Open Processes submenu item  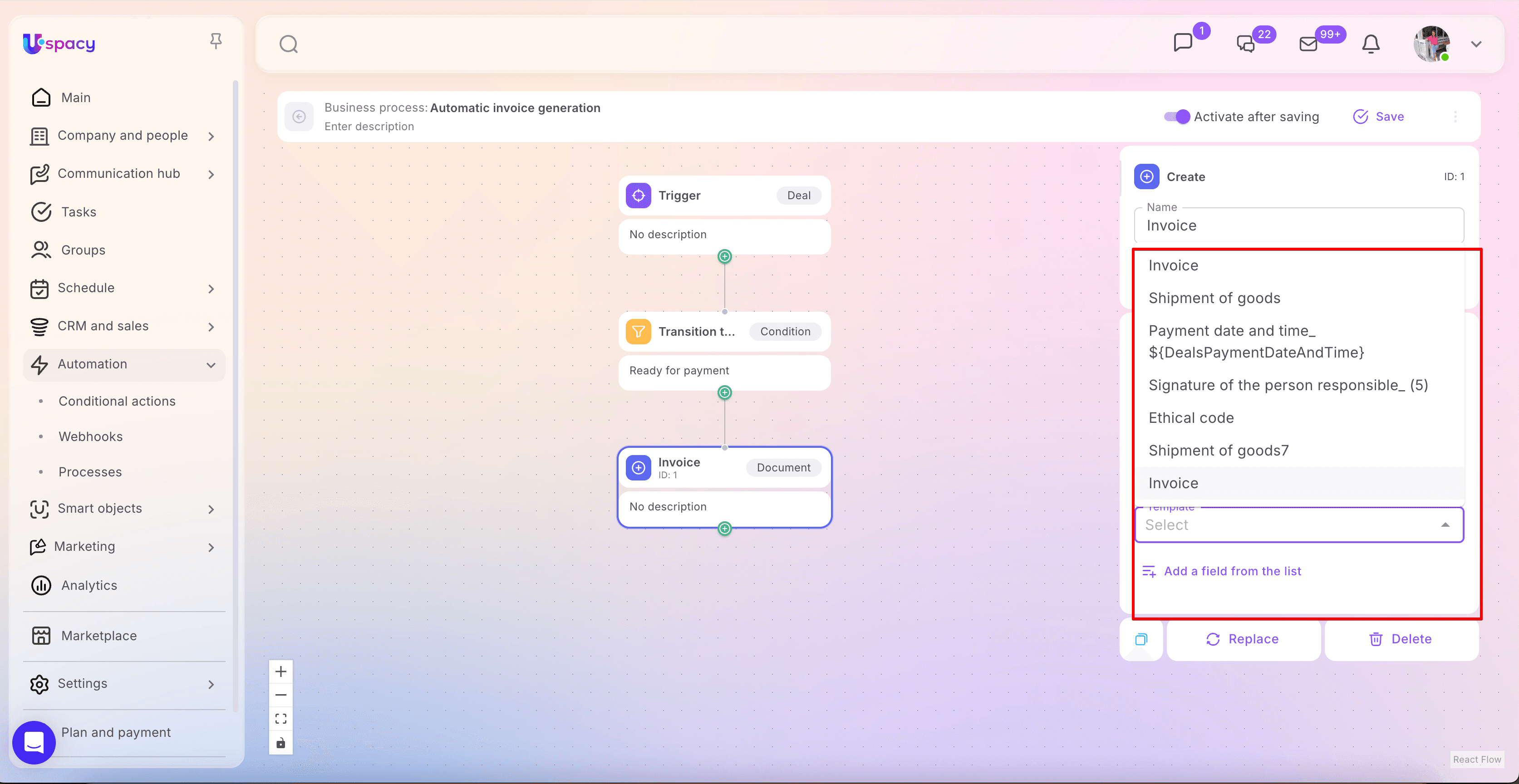[89, 471]
